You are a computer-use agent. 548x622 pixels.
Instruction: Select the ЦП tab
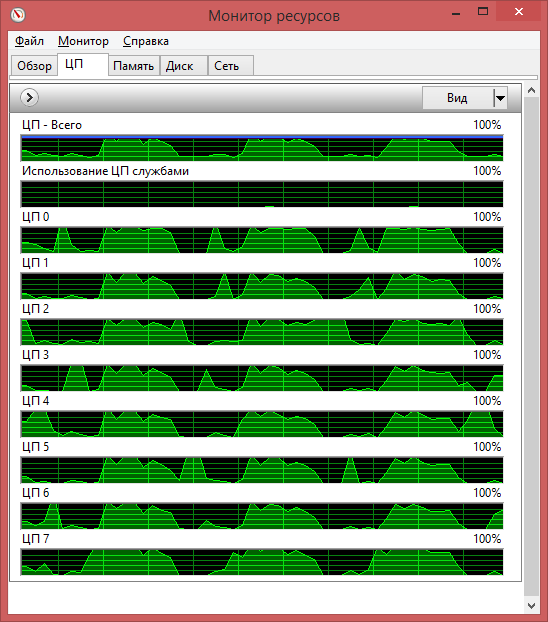83,64
